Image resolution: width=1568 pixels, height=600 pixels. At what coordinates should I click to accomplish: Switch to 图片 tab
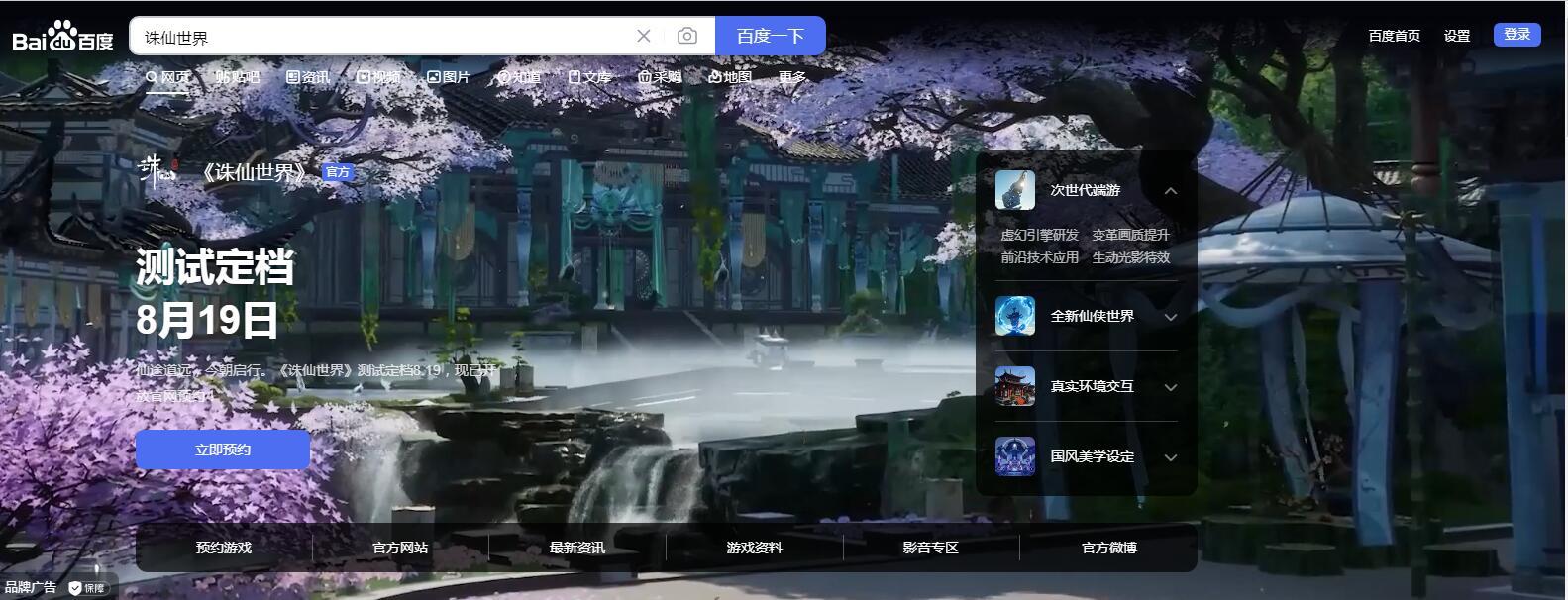pos(449,77)
